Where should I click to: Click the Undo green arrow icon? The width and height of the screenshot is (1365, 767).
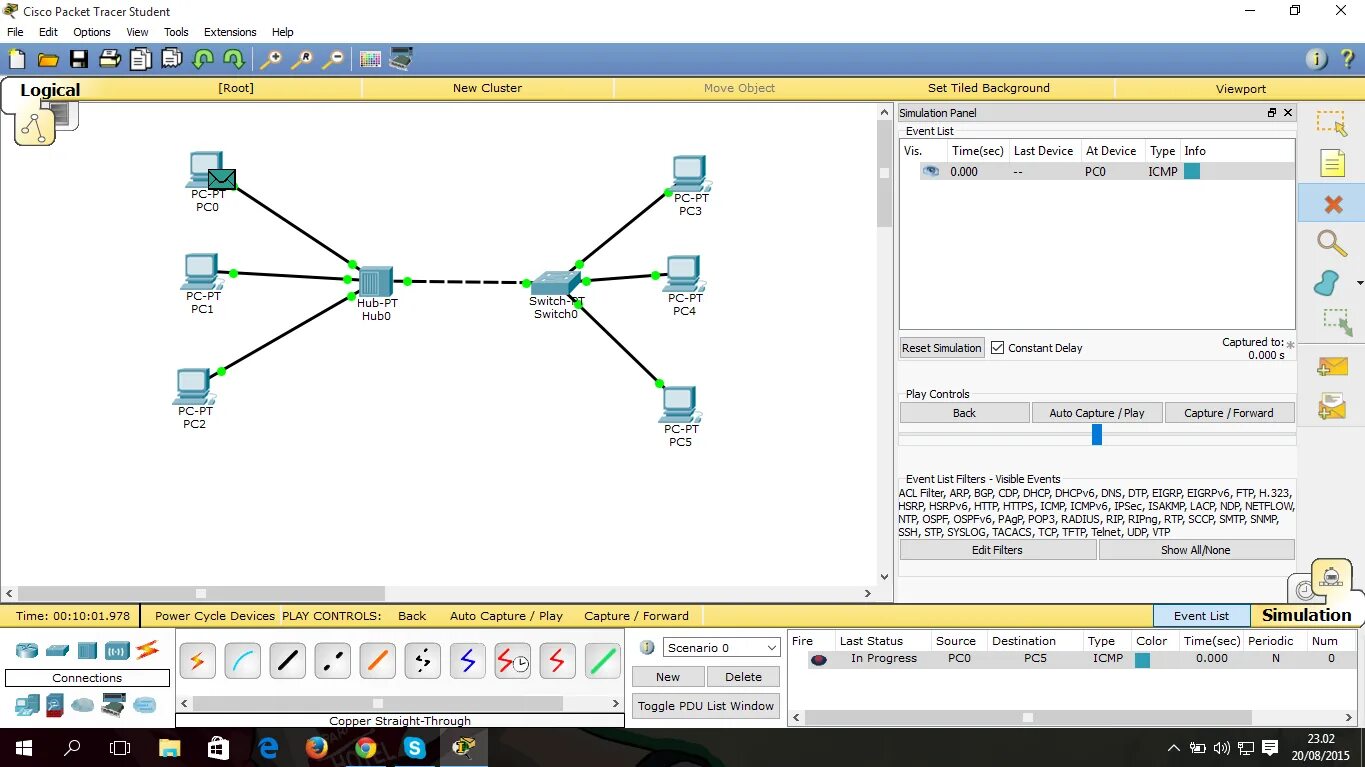[203, 60]
